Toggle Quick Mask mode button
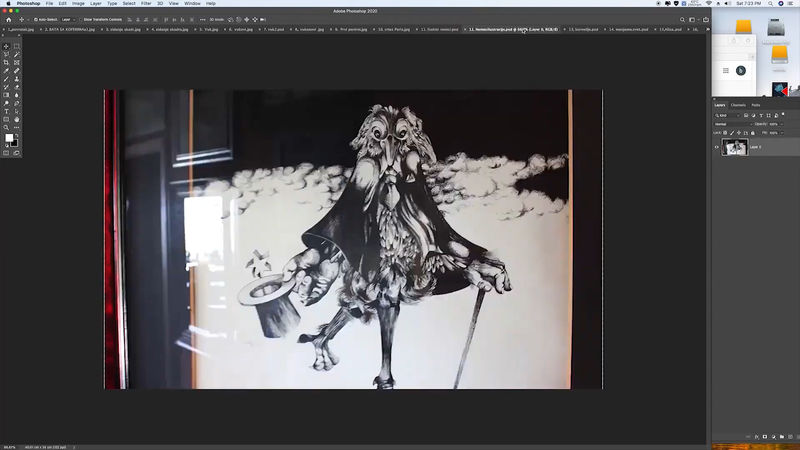The height and width of the screenshot is (450, 800). click(6, 153)
